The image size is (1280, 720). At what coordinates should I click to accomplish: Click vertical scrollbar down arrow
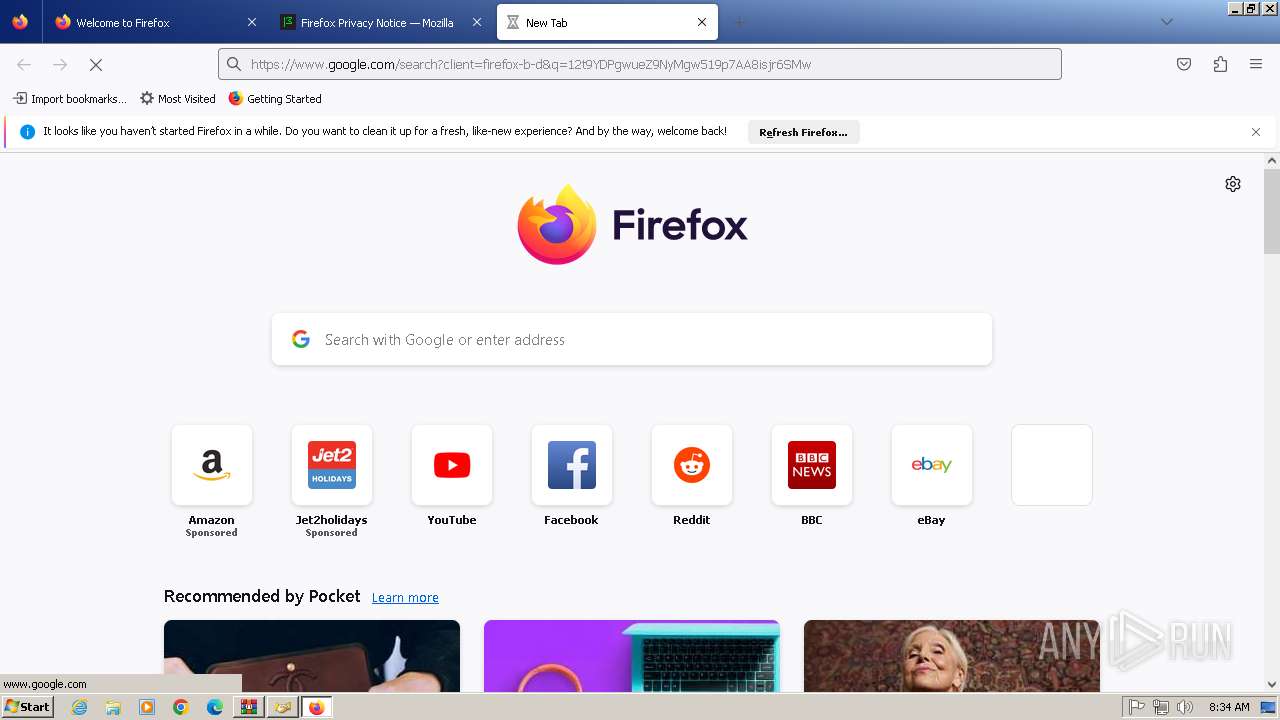point(1272,685)
